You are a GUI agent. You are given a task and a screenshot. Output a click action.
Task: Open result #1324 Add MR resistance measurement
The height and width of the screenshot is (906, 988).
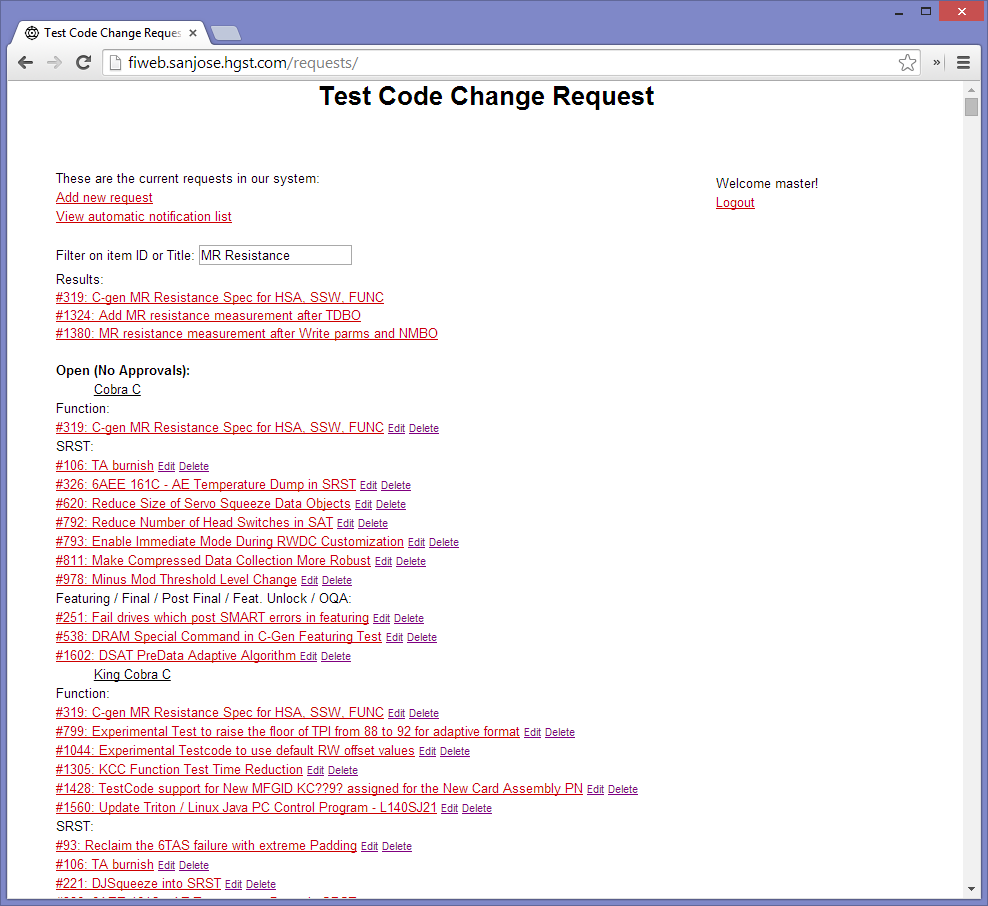coord(208,316)
